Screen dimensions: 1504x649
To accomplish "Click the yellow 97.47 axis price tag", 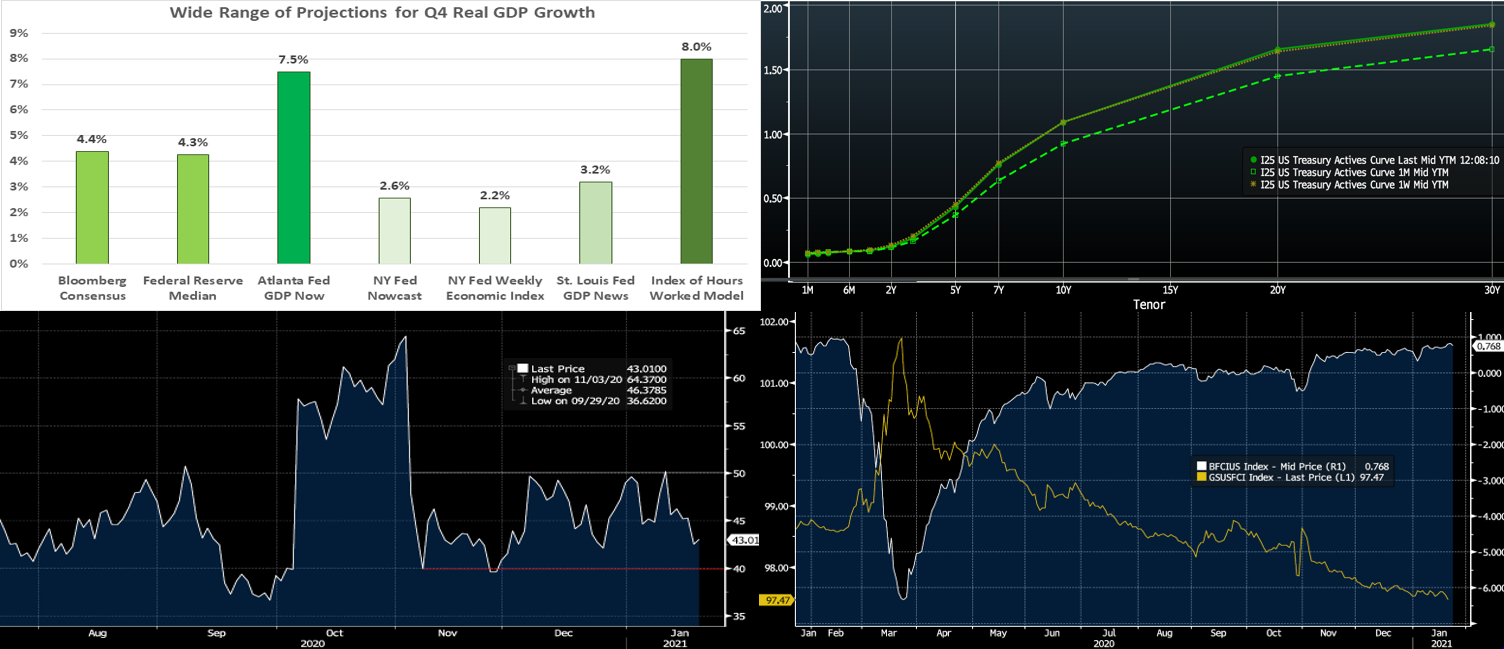I will [x=775, y=600].
